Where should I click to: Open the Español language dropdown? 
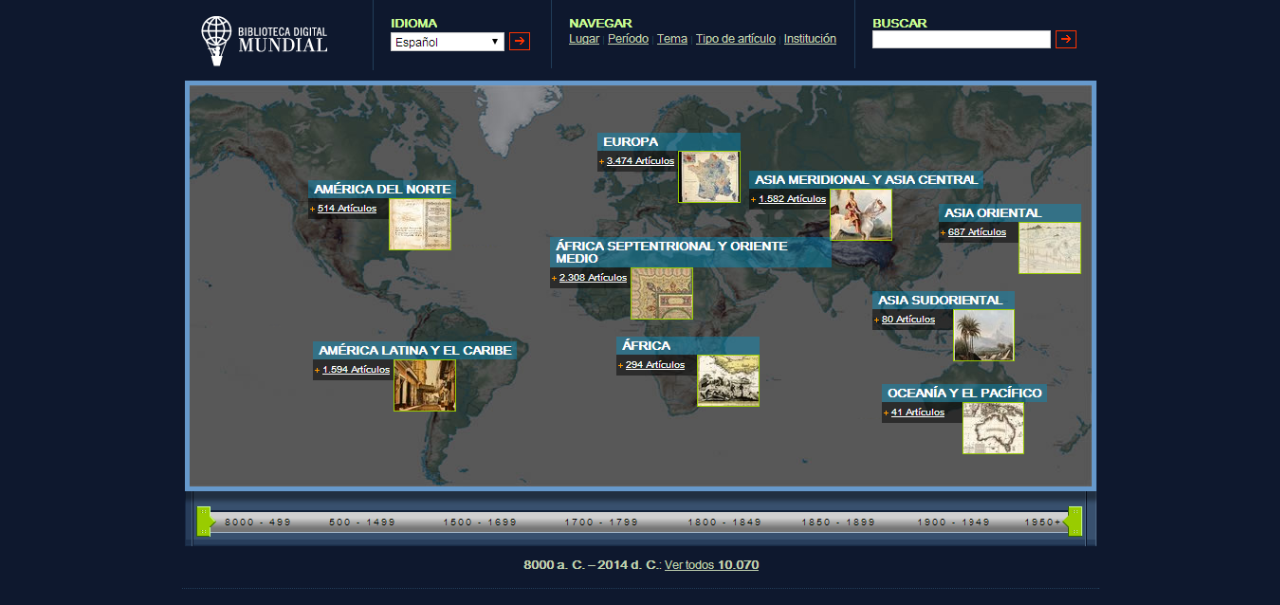click(447, 42)
